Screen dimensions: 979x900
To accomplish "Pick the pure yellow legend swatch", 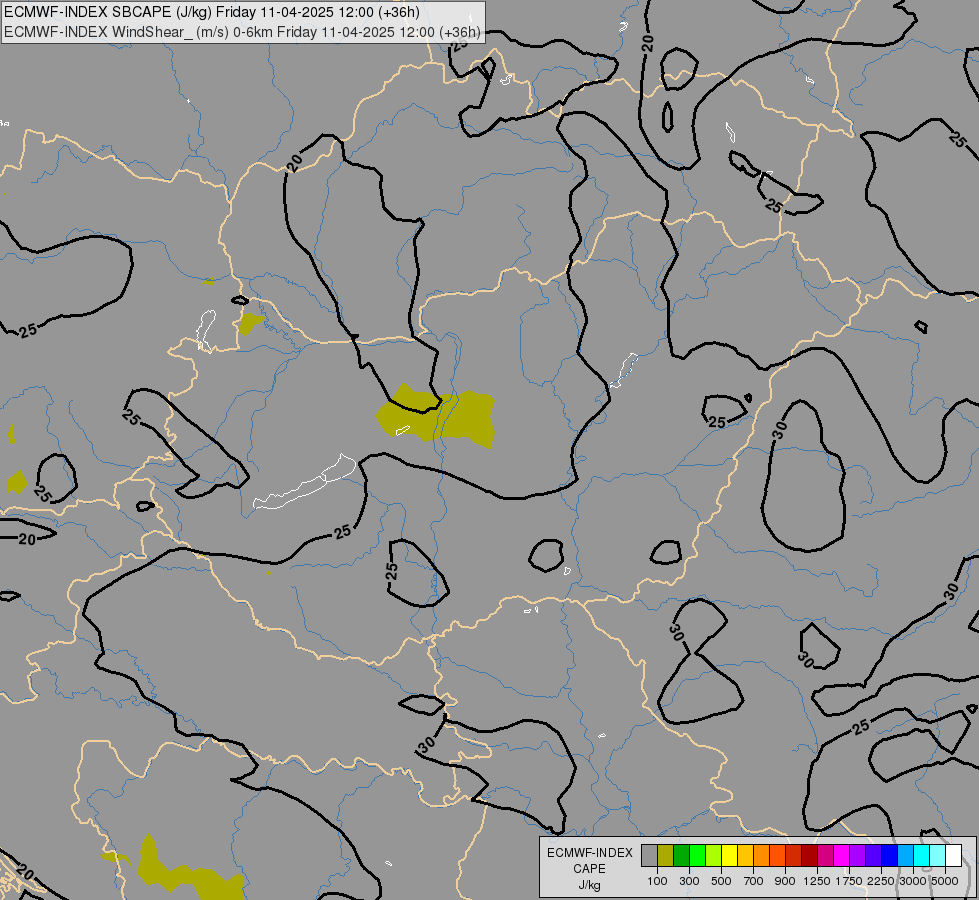I will click(729, 855).
